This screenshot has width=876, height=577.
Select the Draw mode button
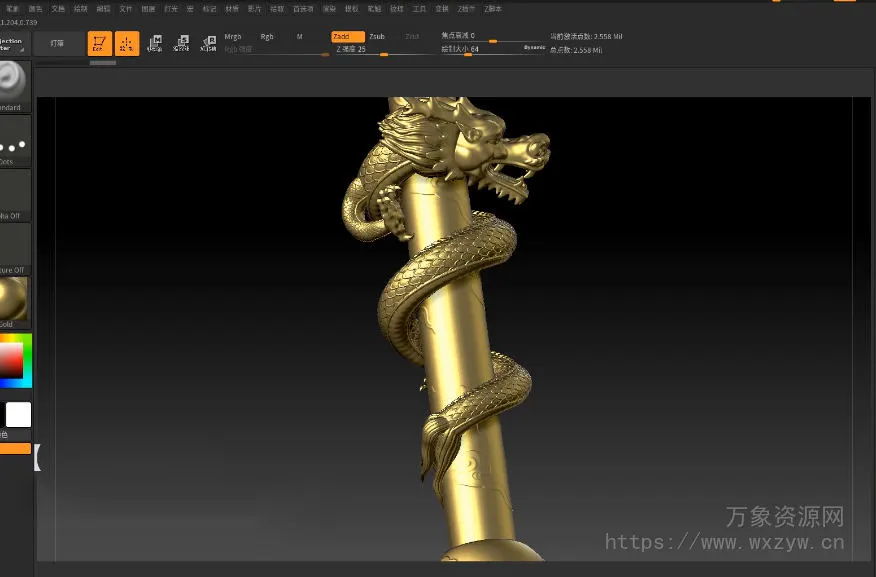(127, 43)
